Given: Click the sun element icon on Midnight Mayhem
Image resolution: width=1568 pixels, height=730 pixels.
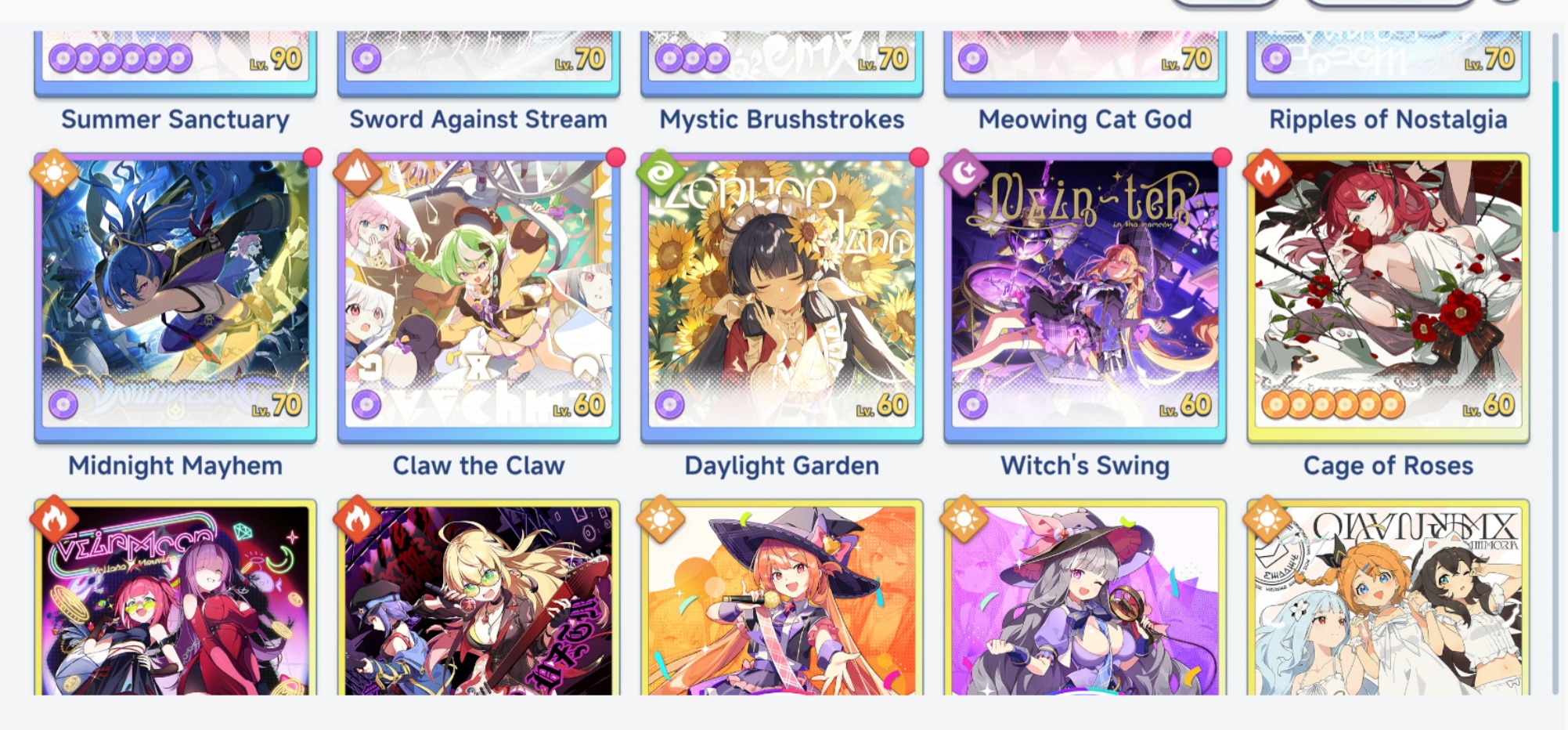Looking at the screenshot, I should pyautogui.click(x=54, y=172).
